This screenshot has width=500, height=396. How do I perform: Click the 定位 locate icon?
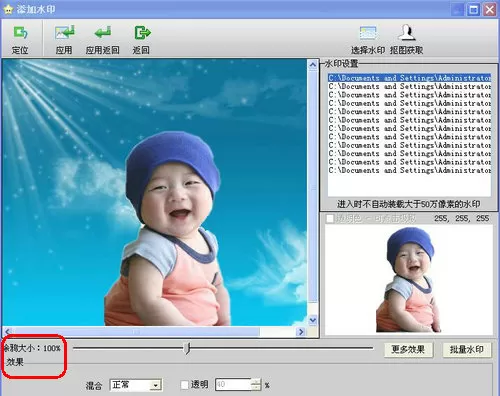point(20,33)
